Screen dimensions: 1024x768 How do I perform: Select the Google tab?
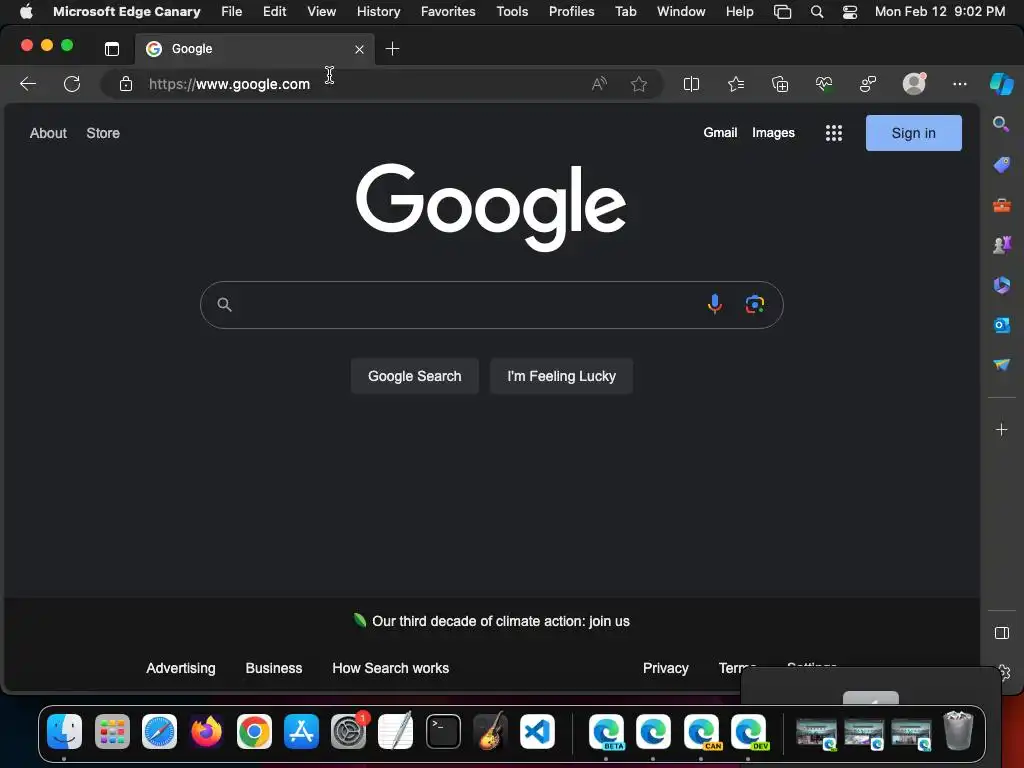255,49
